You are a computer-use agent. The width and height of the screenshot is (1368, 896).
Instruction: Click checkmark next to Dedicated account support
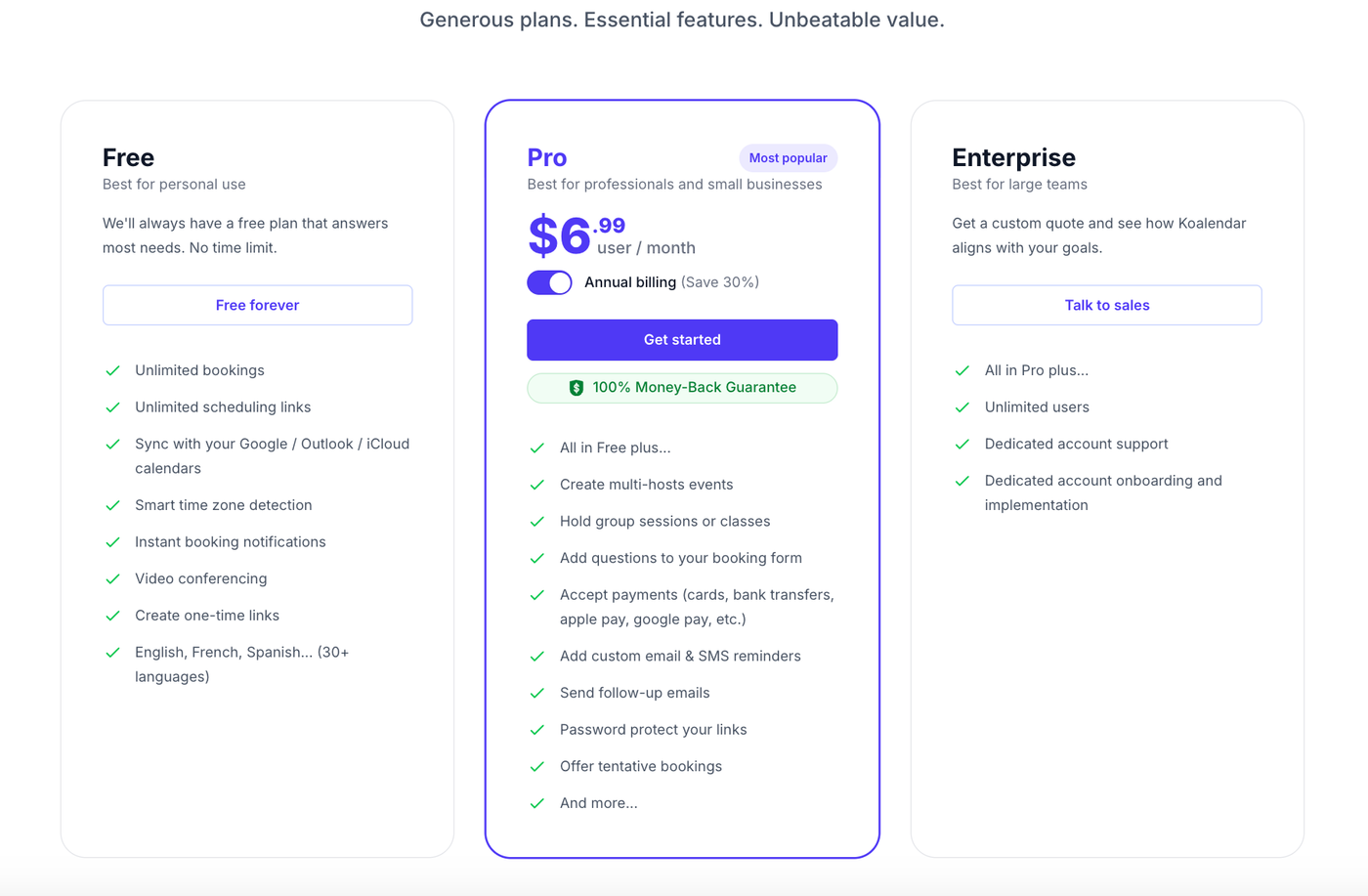(962, 445)
